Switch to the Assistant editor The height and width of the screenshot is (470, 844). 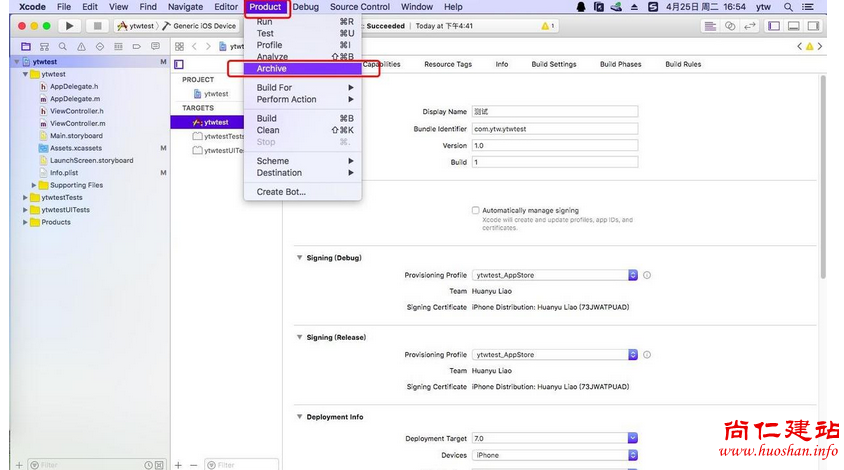(730, 26)
